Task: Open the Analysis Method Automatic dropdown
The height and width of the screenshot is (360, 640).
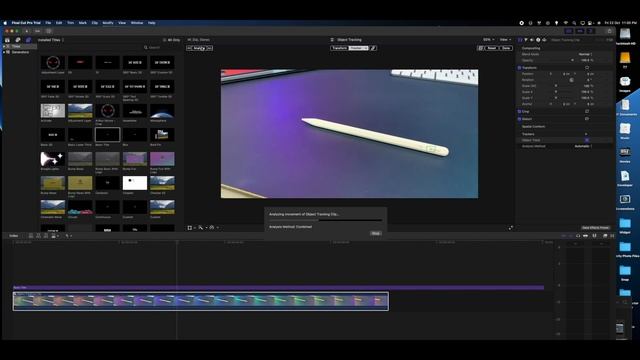Action: 583,146
